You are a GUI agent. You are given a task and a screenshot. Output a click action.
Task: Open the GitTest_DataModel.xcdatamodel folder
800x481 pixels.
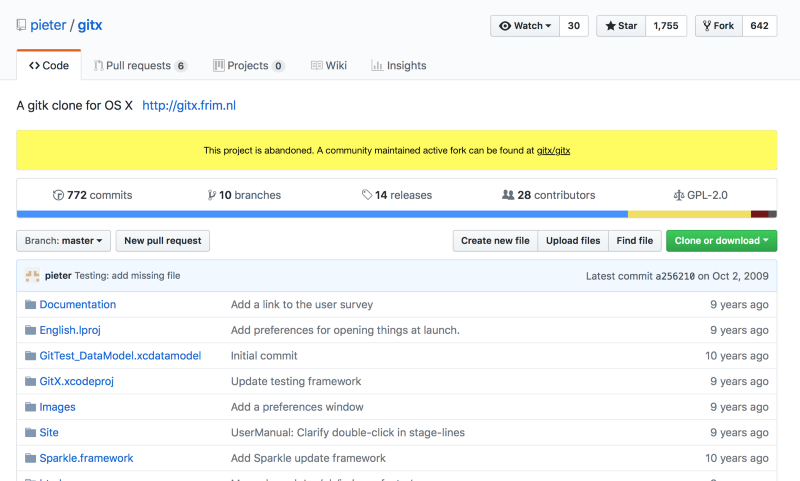coord(120,356)
